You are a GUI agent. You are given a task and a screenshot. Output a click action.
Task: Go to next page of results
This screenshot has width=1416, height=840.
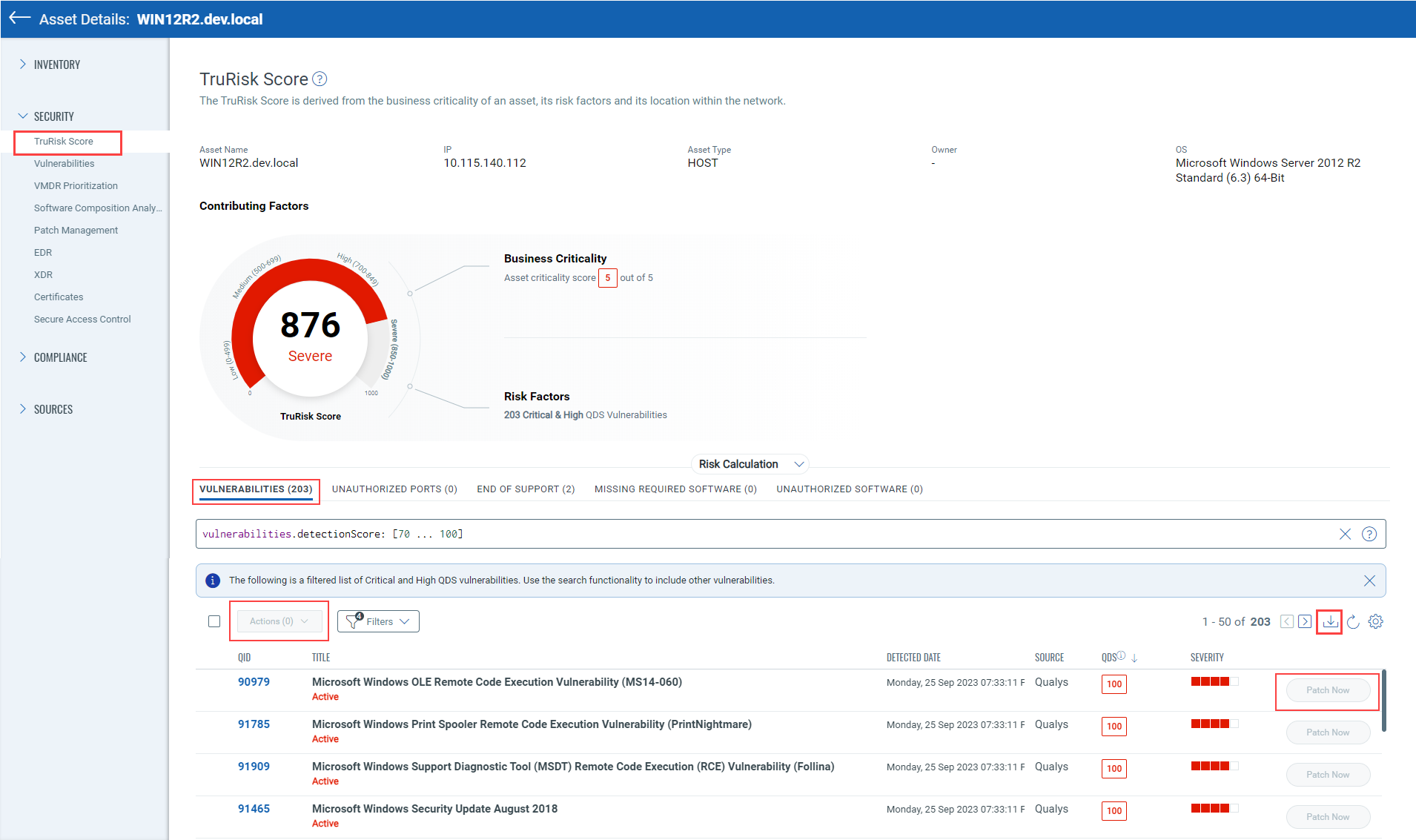pyautogui.click(x=1305, y=621)
